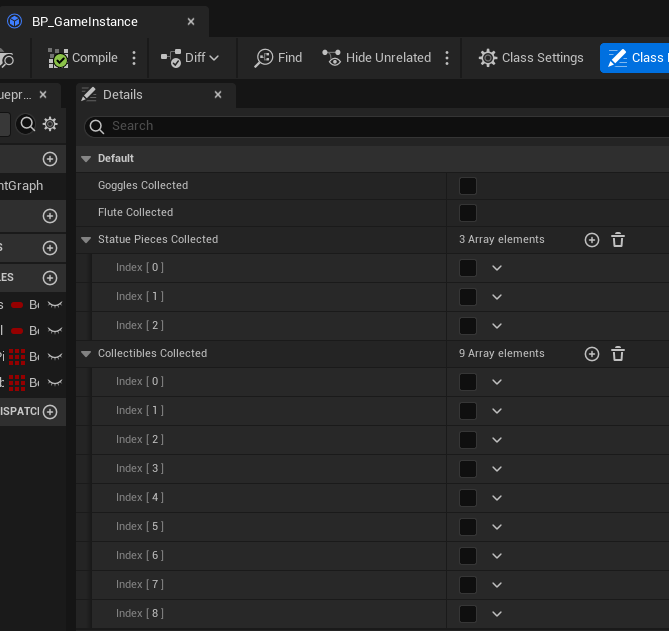
Task: Add element to Statue Pieces Collected array
Action: [x=592, y=240]
